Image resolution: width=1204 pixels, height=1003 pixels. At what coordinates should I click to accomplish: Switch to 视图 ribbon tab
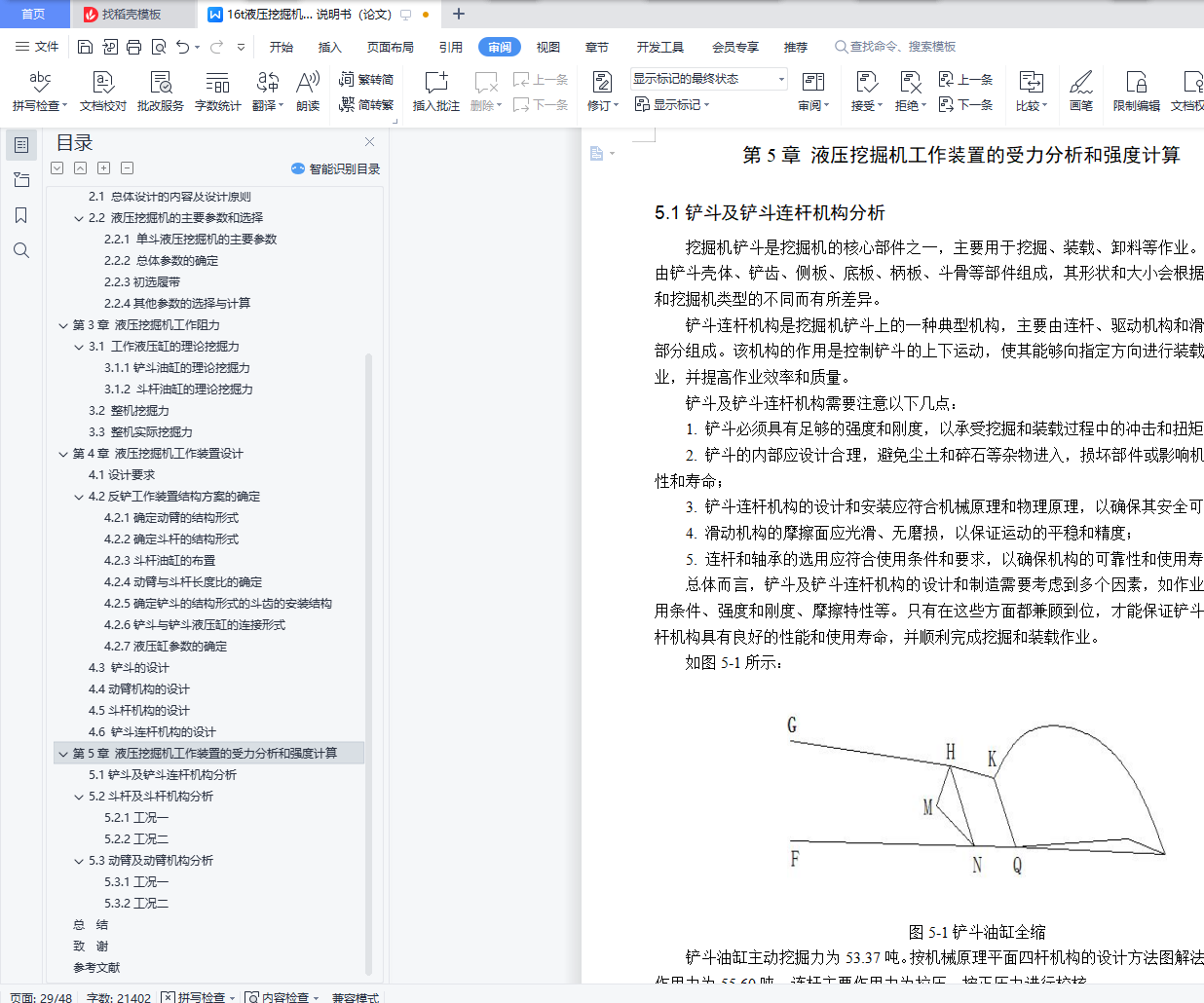click(548, 47)
